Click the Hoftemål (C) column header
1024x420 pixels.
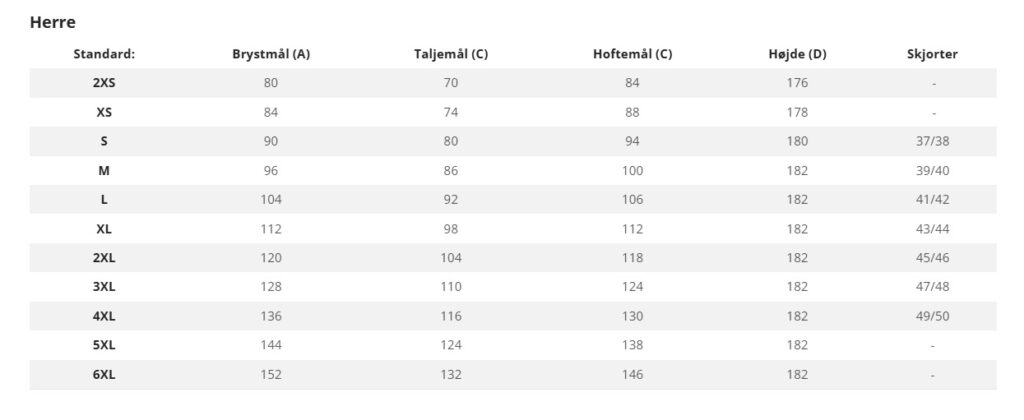click(632, 54)
